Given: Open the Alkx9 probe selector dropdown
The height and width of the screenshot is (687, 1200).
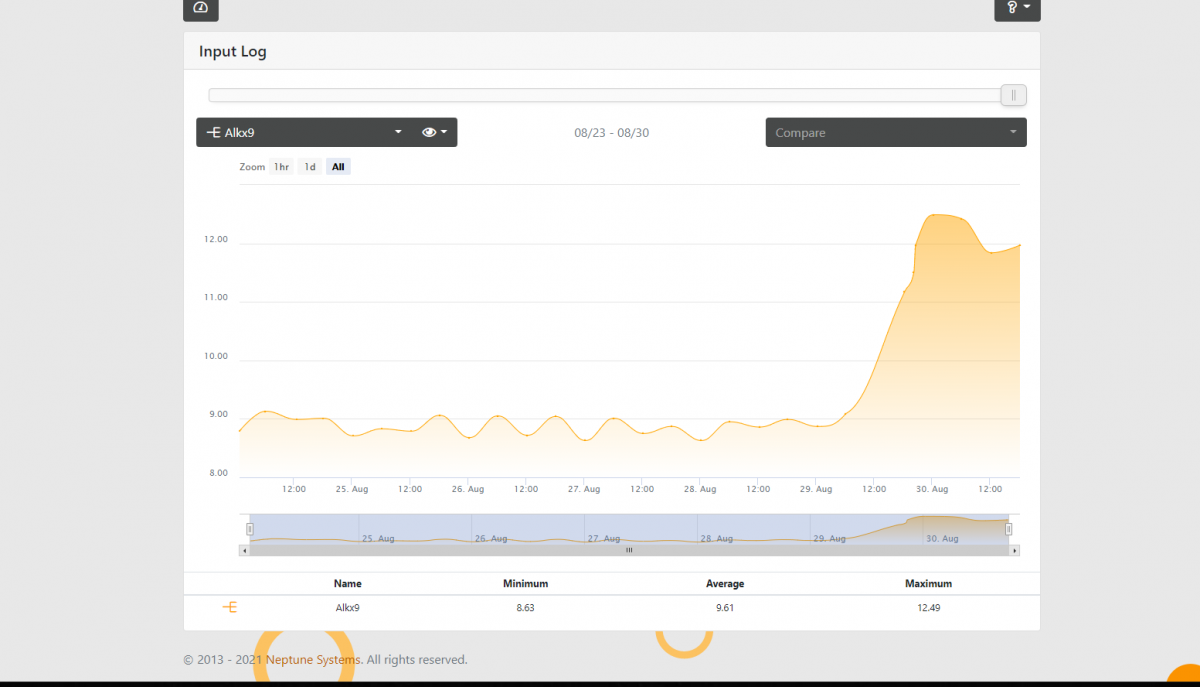Looking at the screenshot, I should tap(304, 132).
